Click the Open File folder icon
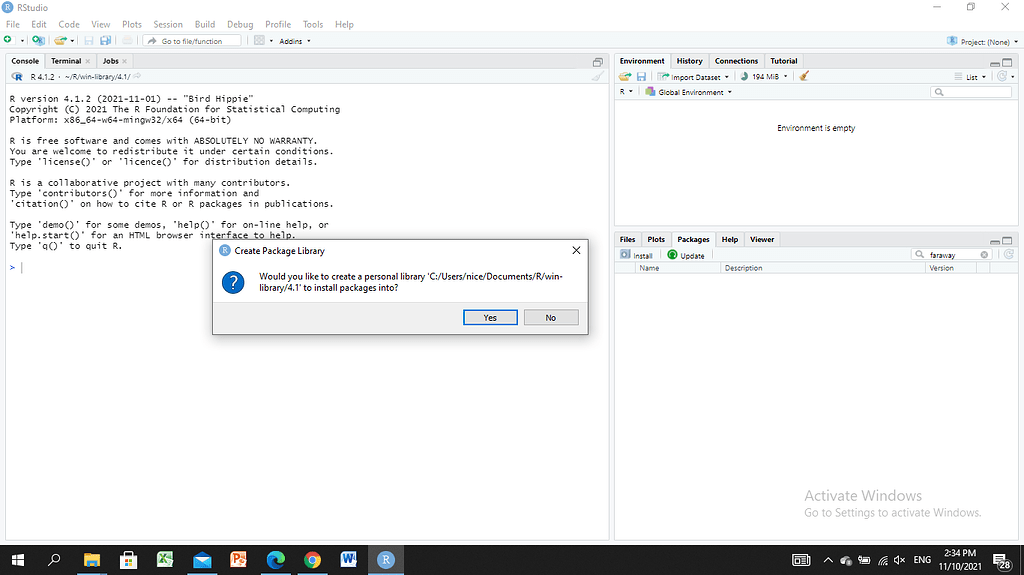 [x=60, y=41]
